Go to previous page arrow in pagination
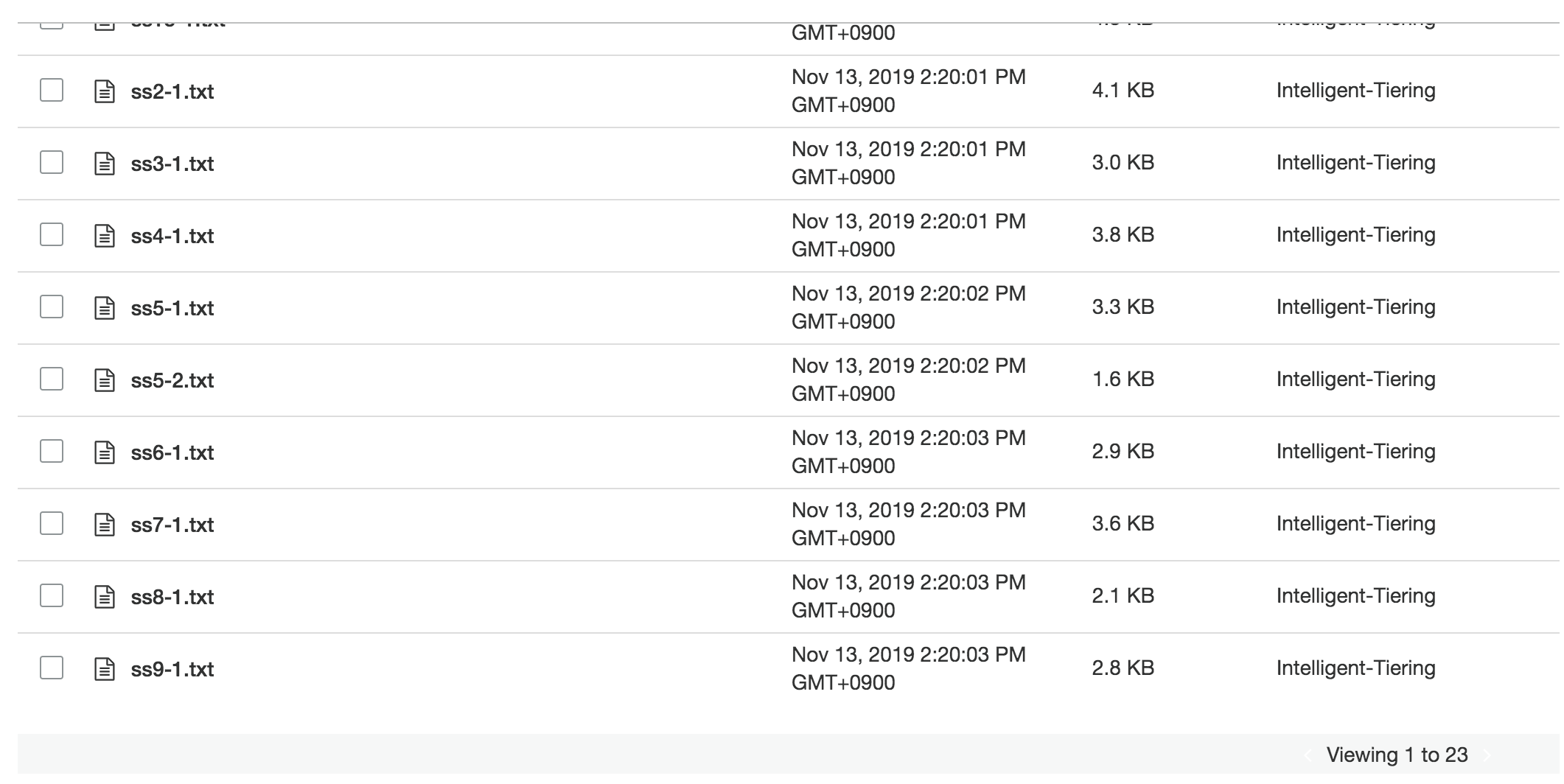The width and height of the screenshot is (1564, 784). click(1308, 755)
